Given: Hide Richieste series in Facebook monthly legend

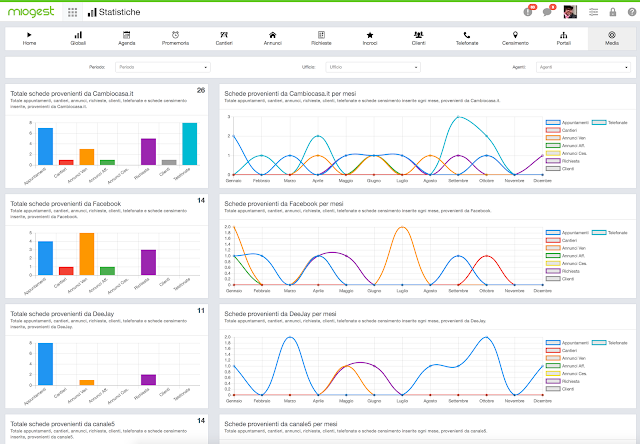Looking at the screenshot, I should (562, 271).
